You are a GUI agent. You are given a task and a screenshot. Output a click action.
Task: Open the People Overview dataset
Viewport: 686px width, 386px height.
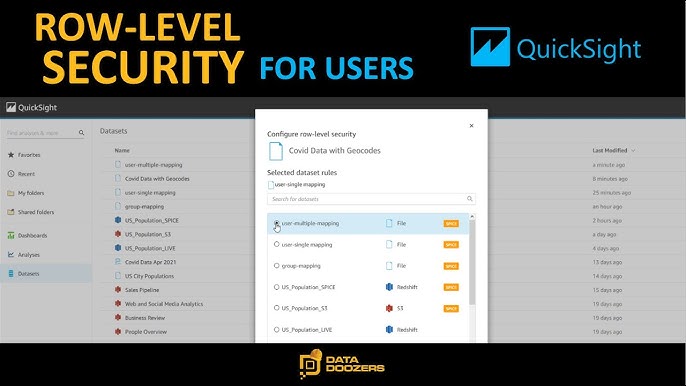[x=146, y=332]
